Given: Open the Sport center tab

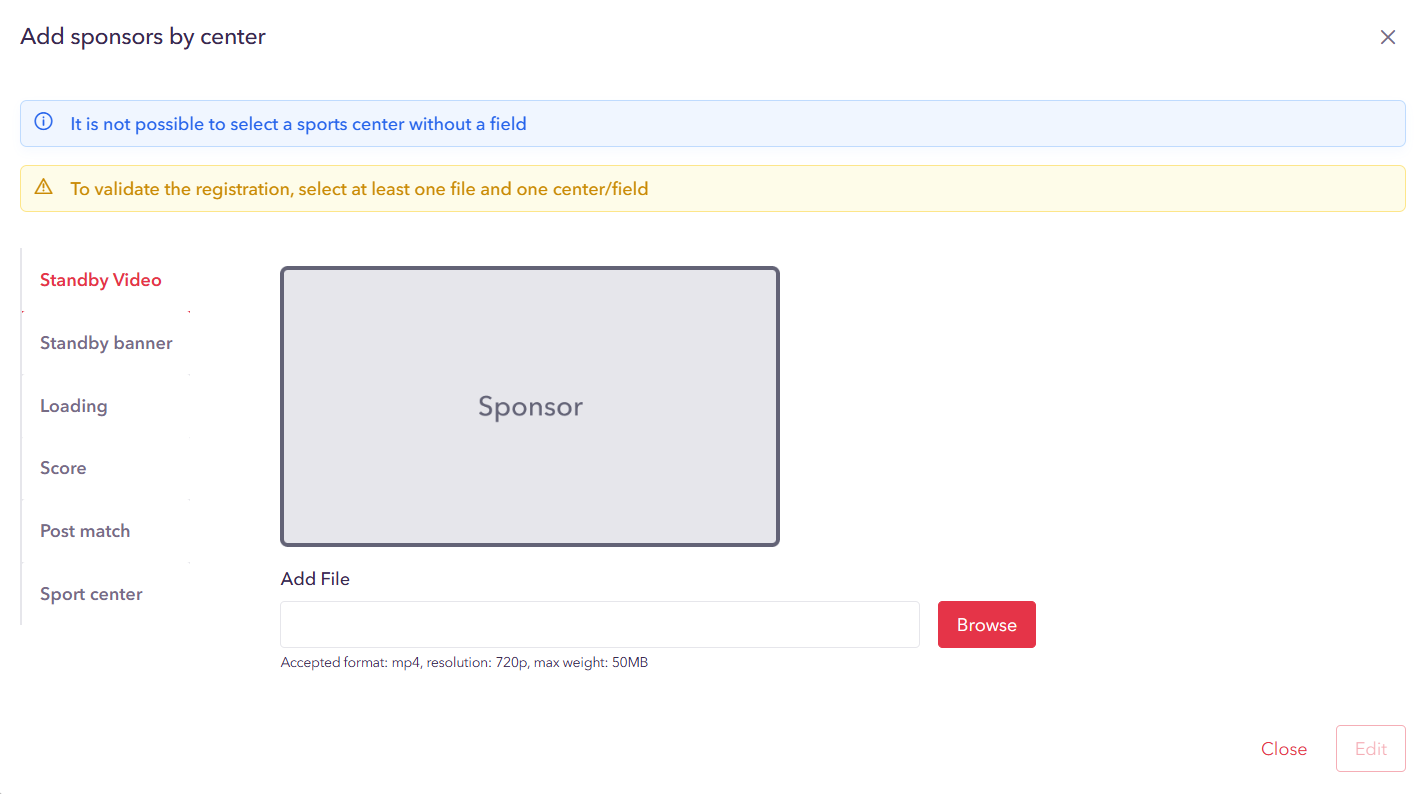Looking at the screenshot, I should [91, 594].
